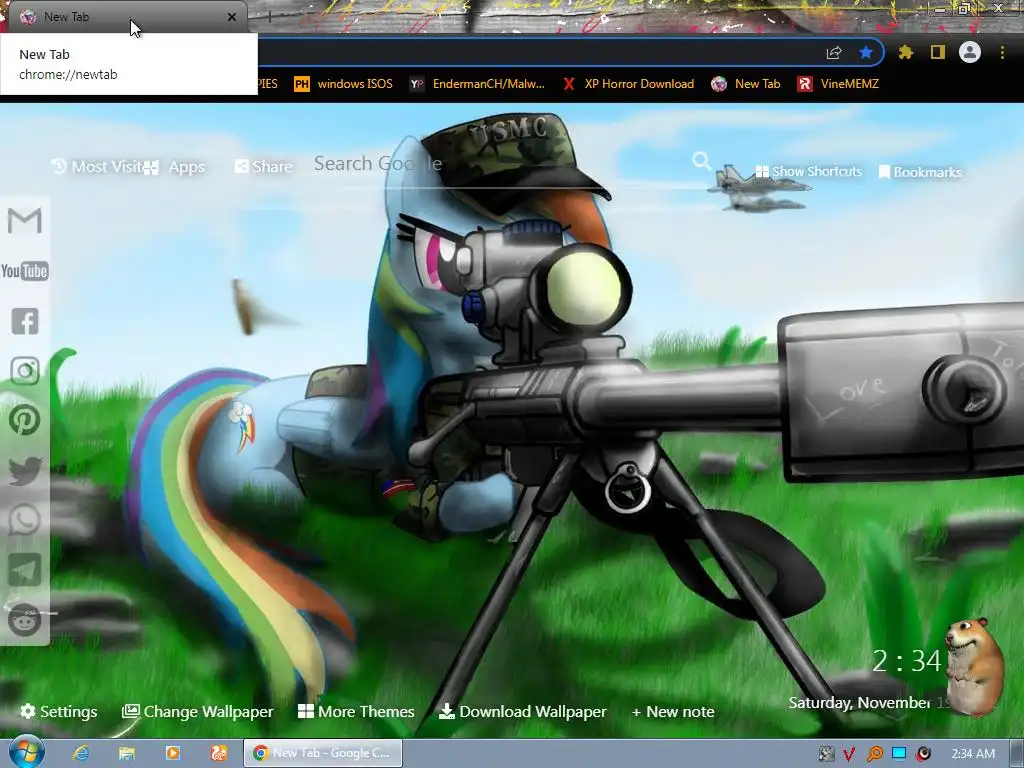Open the taskbar clock showing 2:34 AM

click(972, 754)
